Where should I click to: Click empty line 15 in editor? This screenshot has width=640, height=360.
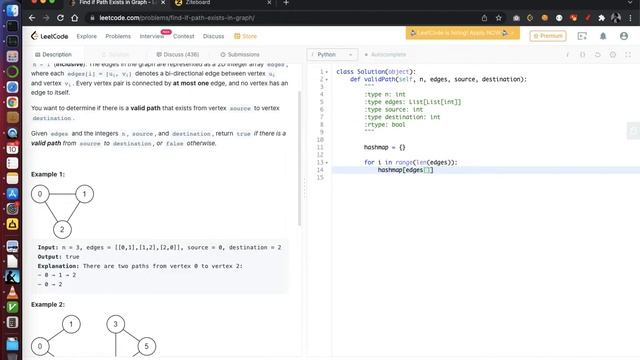click(486, 178)
